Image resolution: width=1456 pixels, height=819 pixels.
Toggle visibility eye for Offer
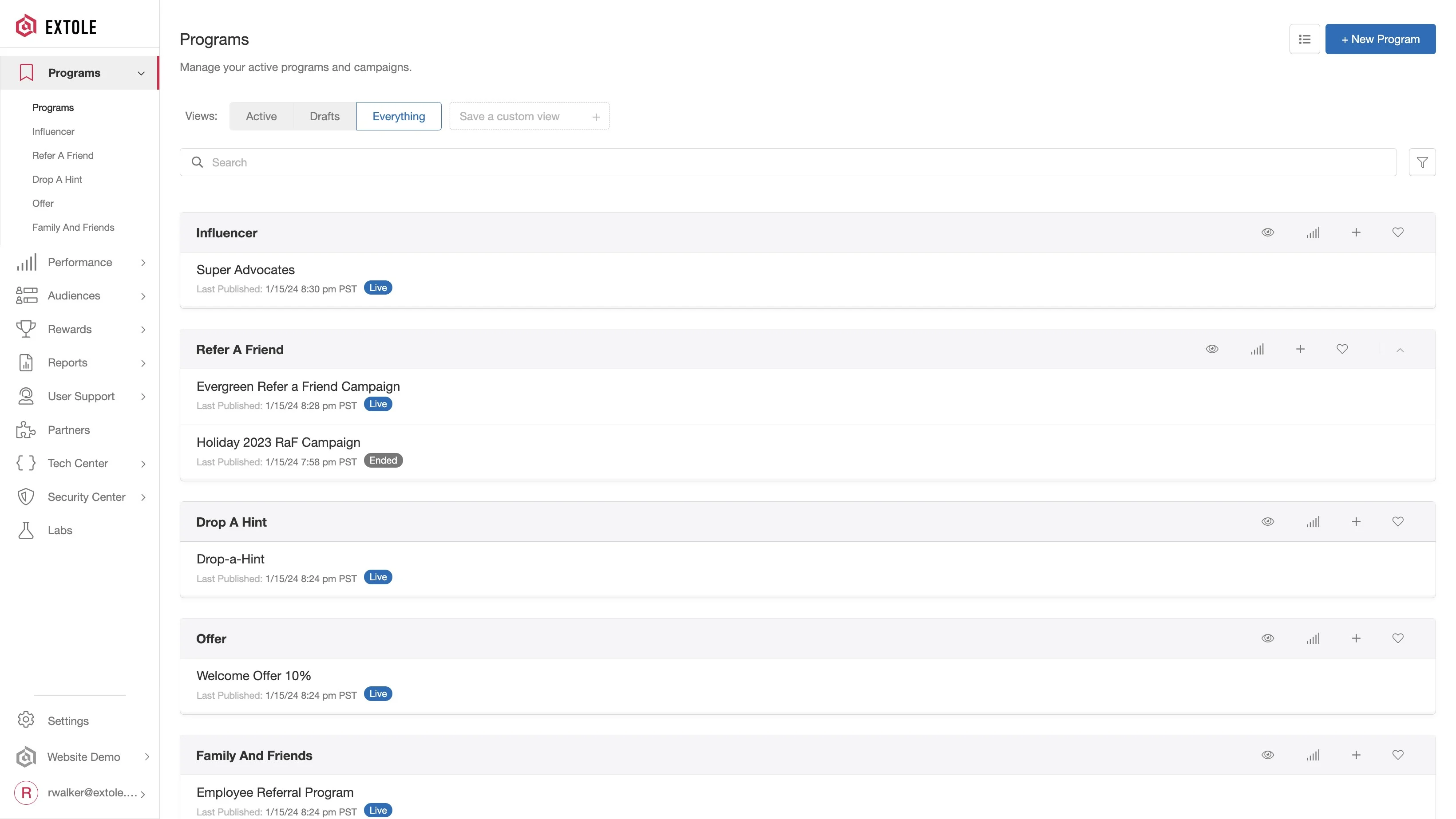click(1267, 638)
